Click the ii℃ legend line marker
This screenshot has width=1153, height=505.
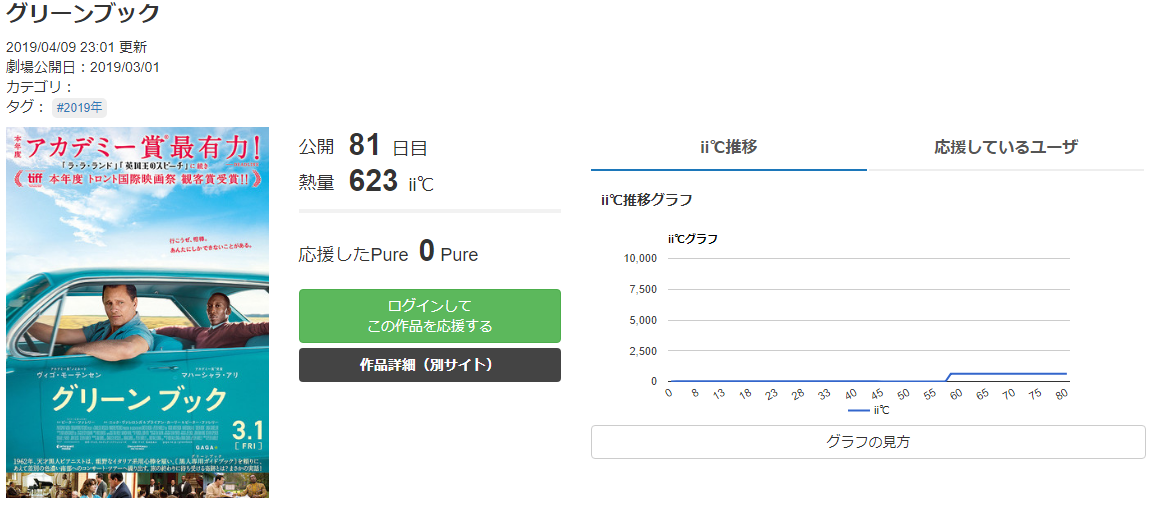[x=858, y=410]
